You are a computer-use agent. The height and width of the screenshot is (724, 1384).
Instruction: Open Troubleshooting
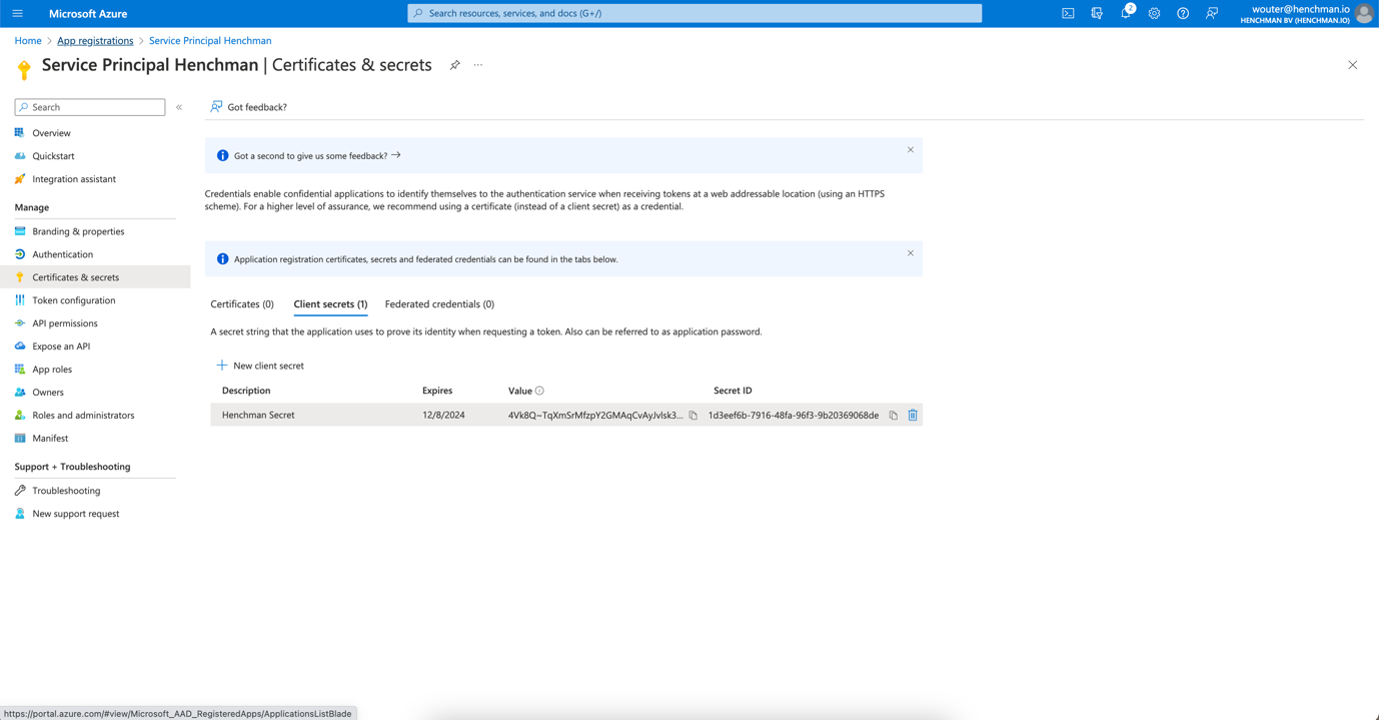coord(66,492)
